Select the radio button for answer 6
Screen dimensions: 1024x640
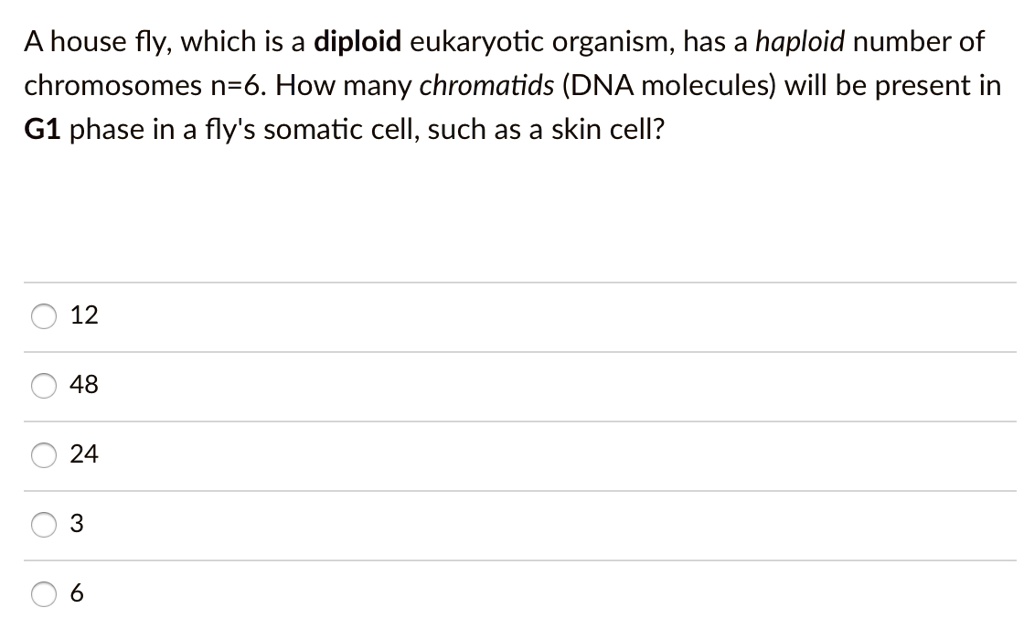click(x=43, y=593)
